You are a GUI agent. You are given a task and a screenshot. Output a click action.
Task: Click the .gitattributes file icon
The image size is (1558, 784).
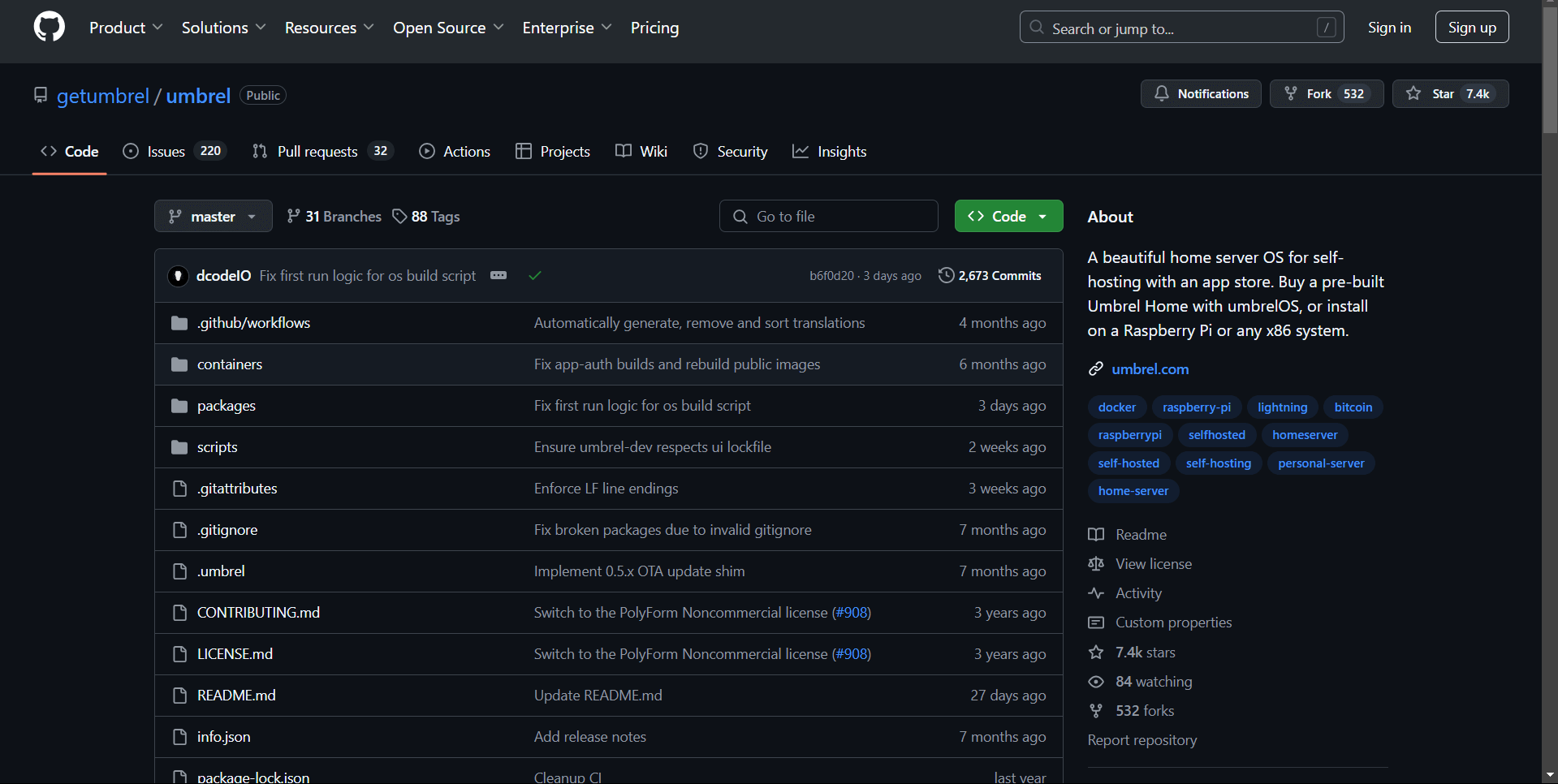click(179, 489)
